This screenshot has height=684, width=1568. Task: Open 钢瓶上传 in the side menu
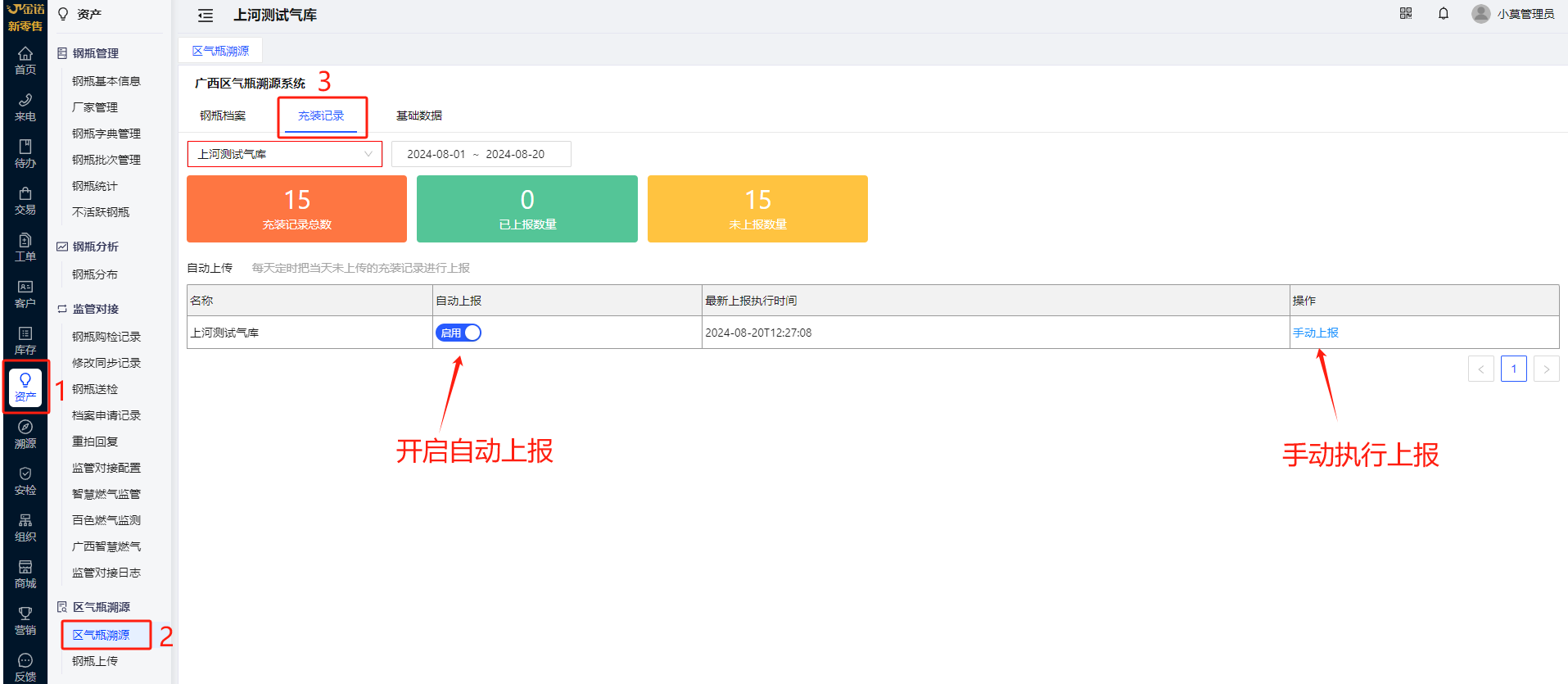point(95,661)
